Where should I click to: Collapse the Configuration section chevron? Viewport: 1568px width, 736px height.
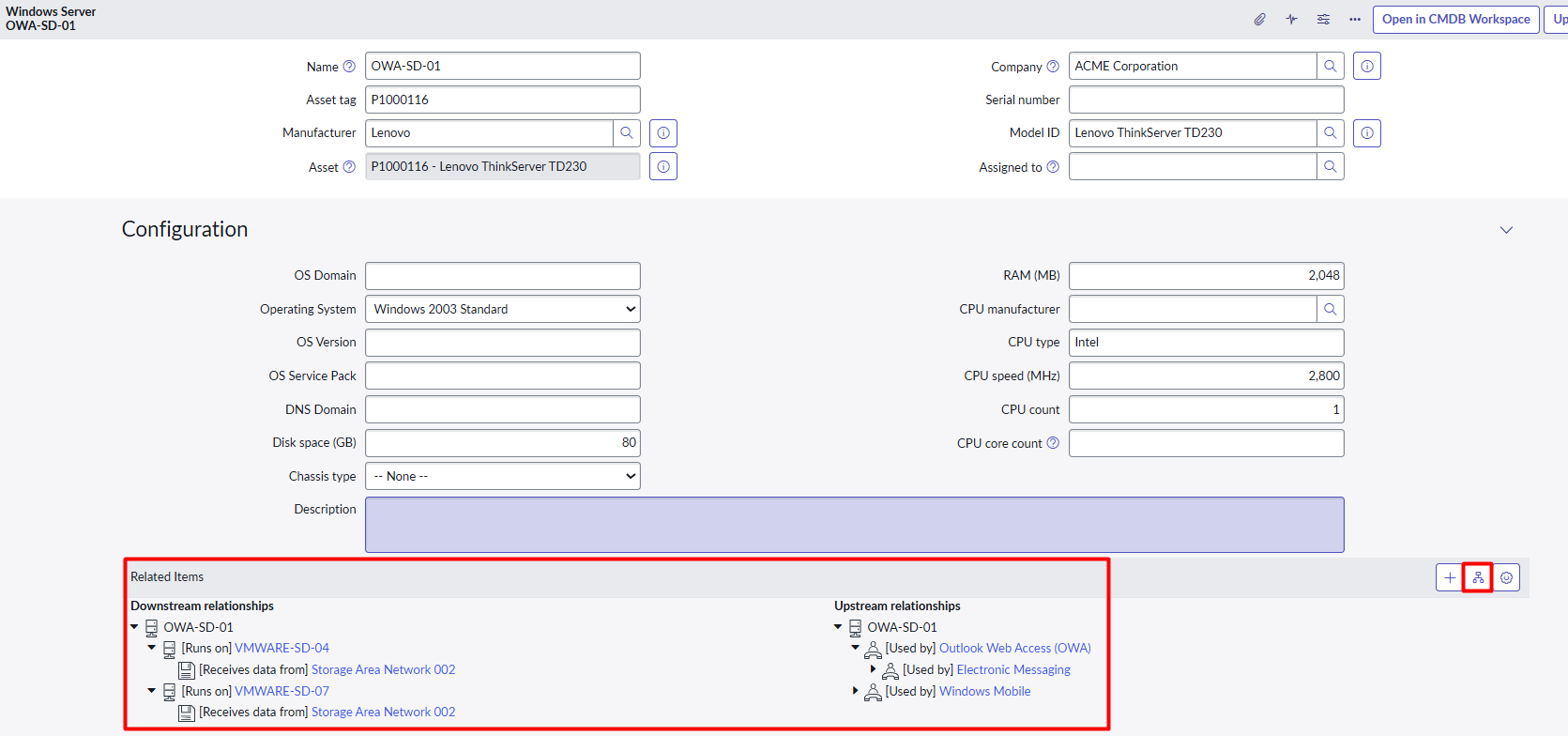[x=1506, y=230]
